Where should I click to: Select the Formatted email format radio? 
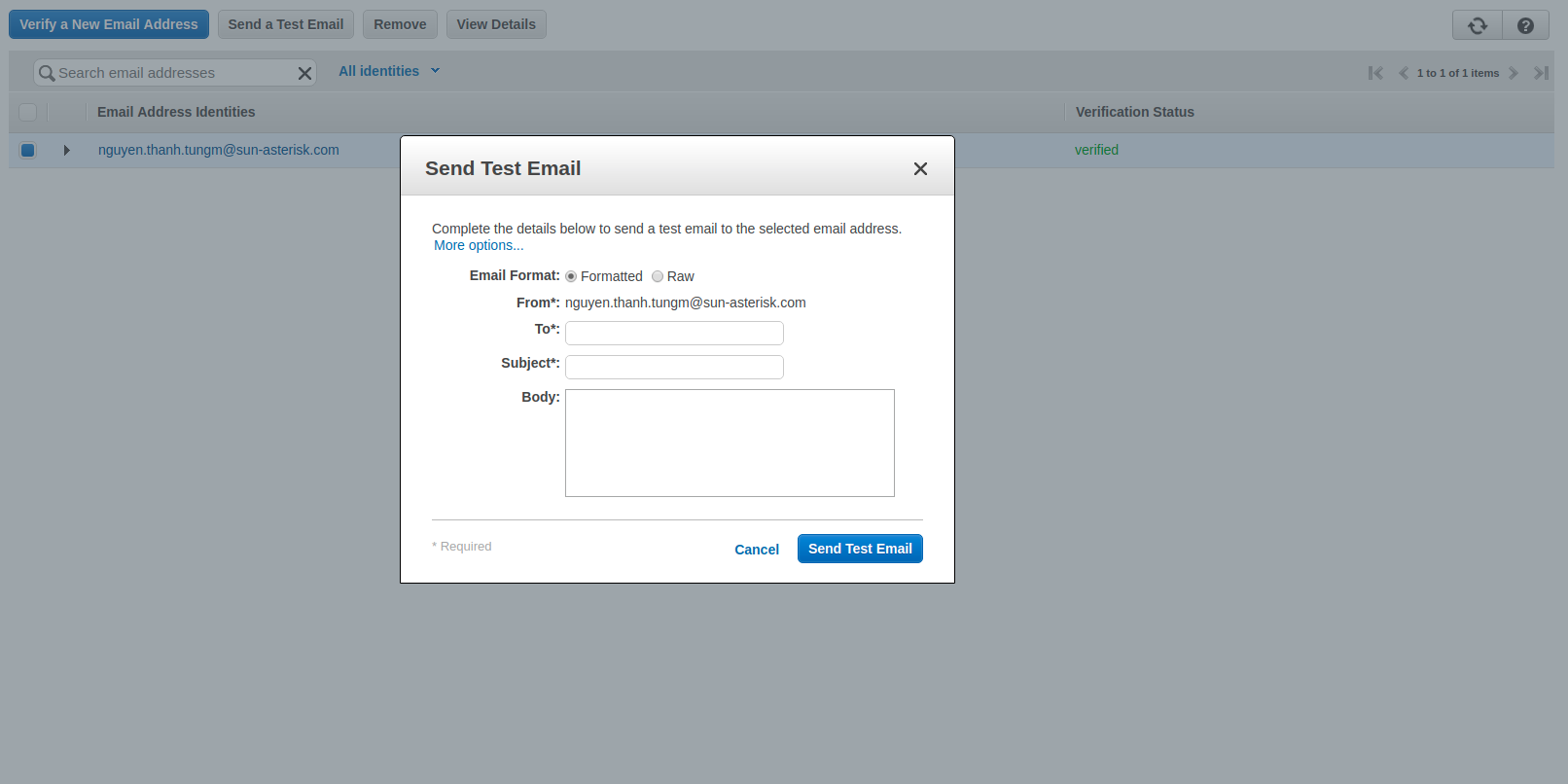571,276
